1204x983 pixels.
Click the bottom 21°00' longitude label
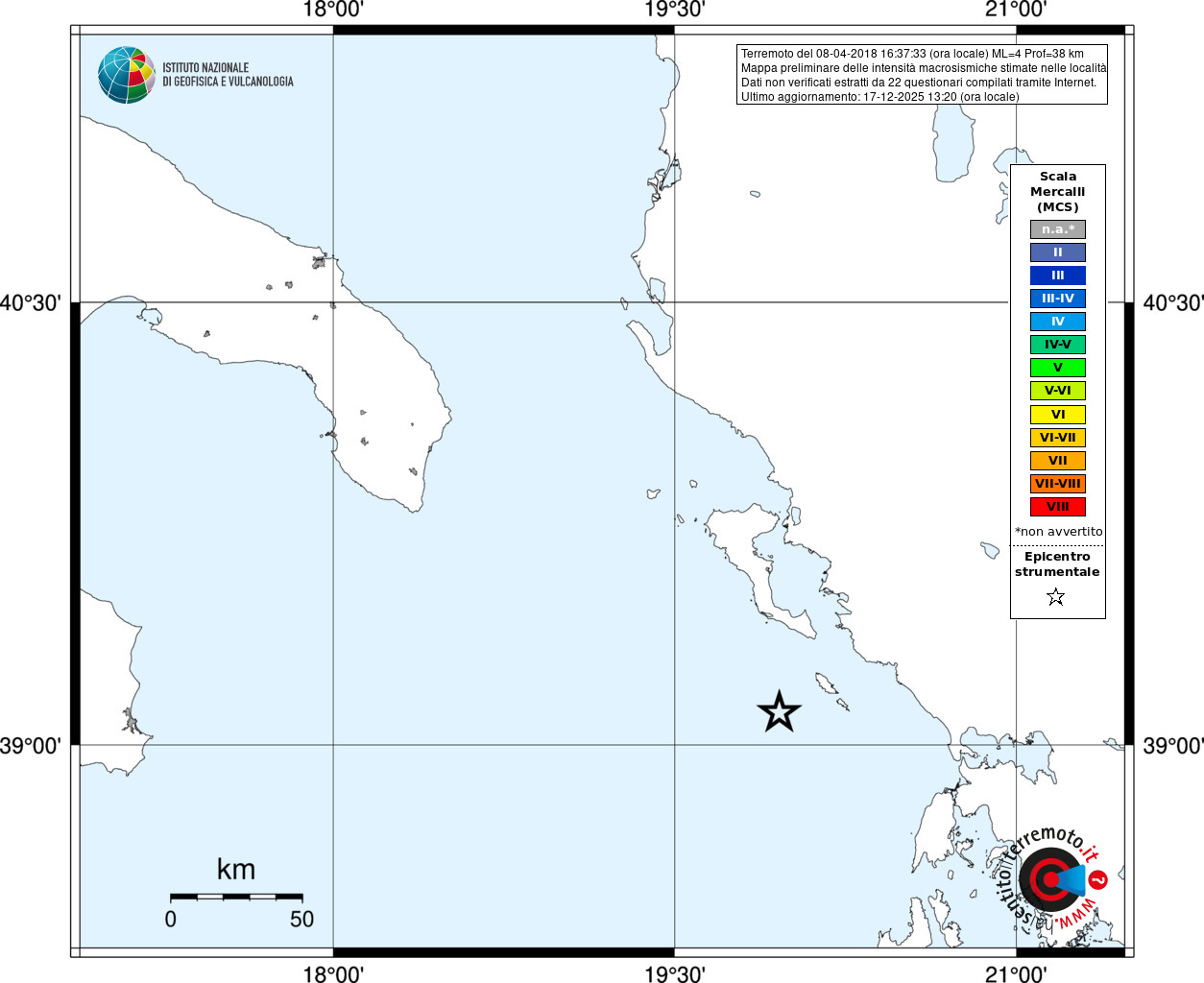[1016, 974]
